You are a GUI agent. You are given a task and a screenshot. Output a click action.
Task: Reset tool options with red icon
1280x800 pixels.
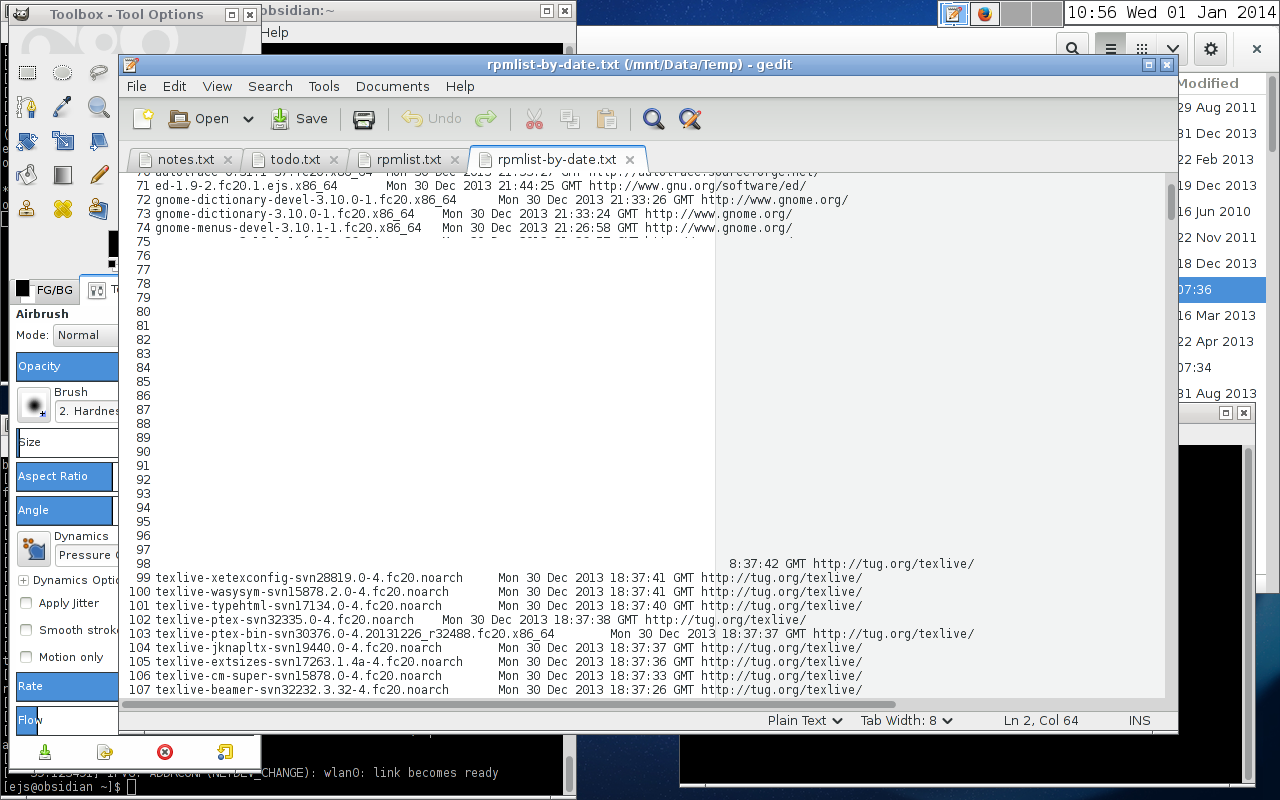point(165,752)
